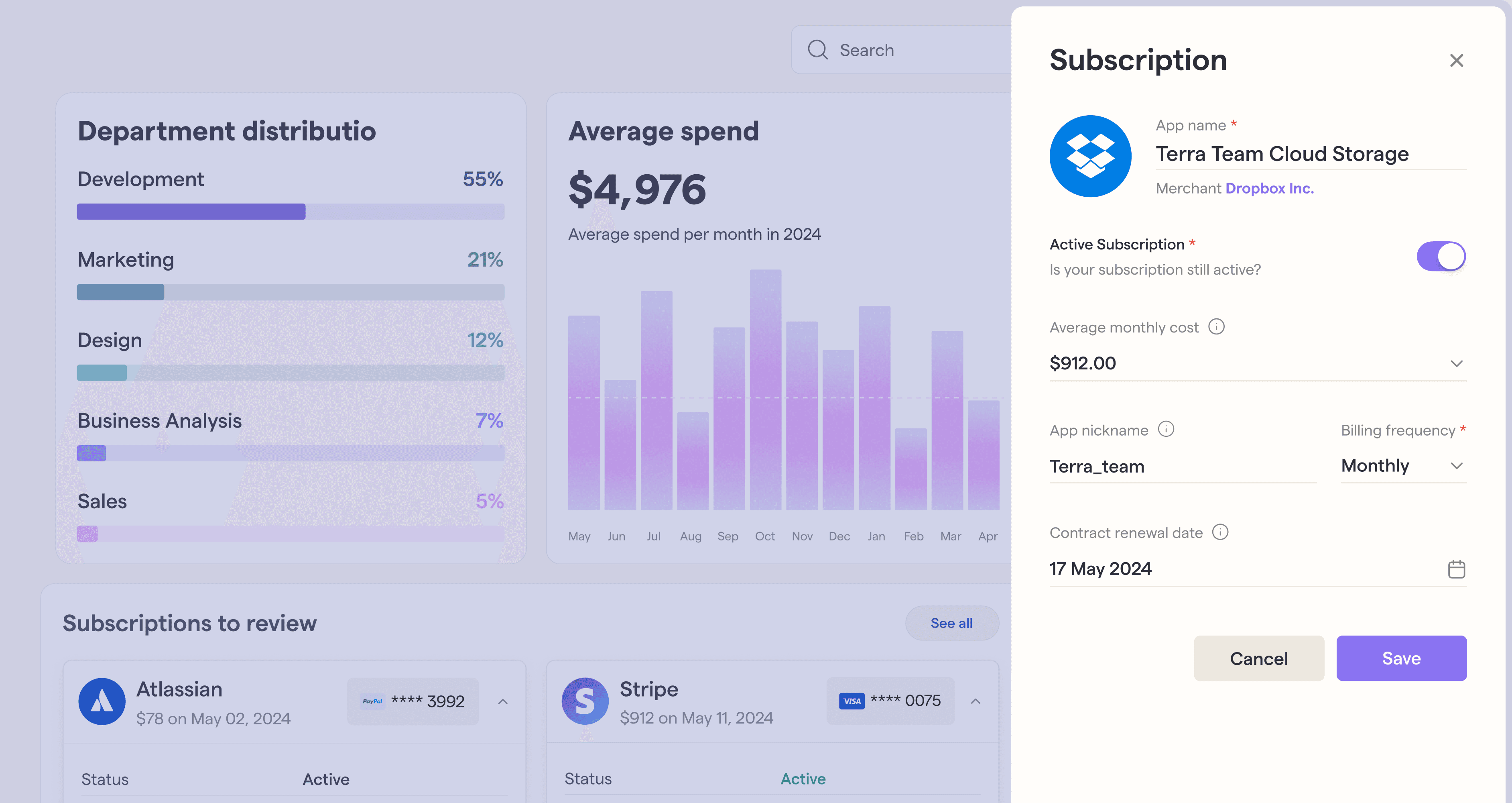Click the Visa card icon on Stripe

tap(852, 701)
